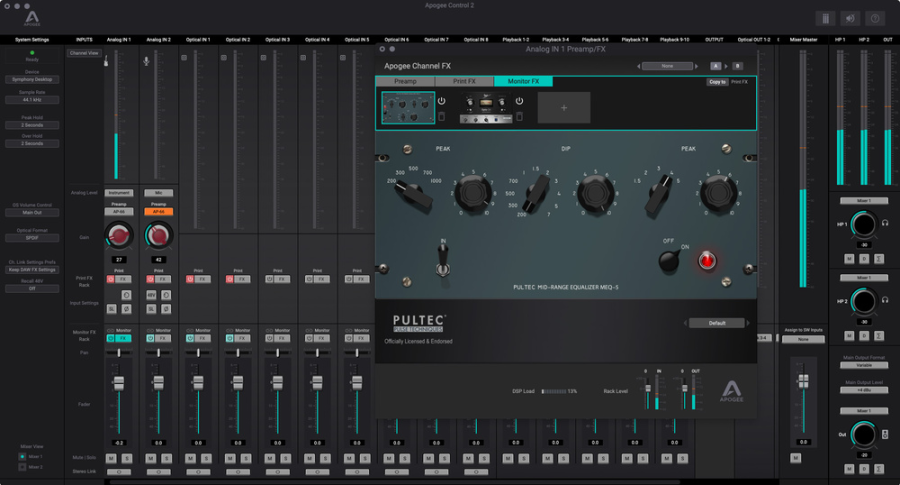Open the Optical Format SPDIF dropdown
Viewport: 900px width, 485px height.
(32, 238)
